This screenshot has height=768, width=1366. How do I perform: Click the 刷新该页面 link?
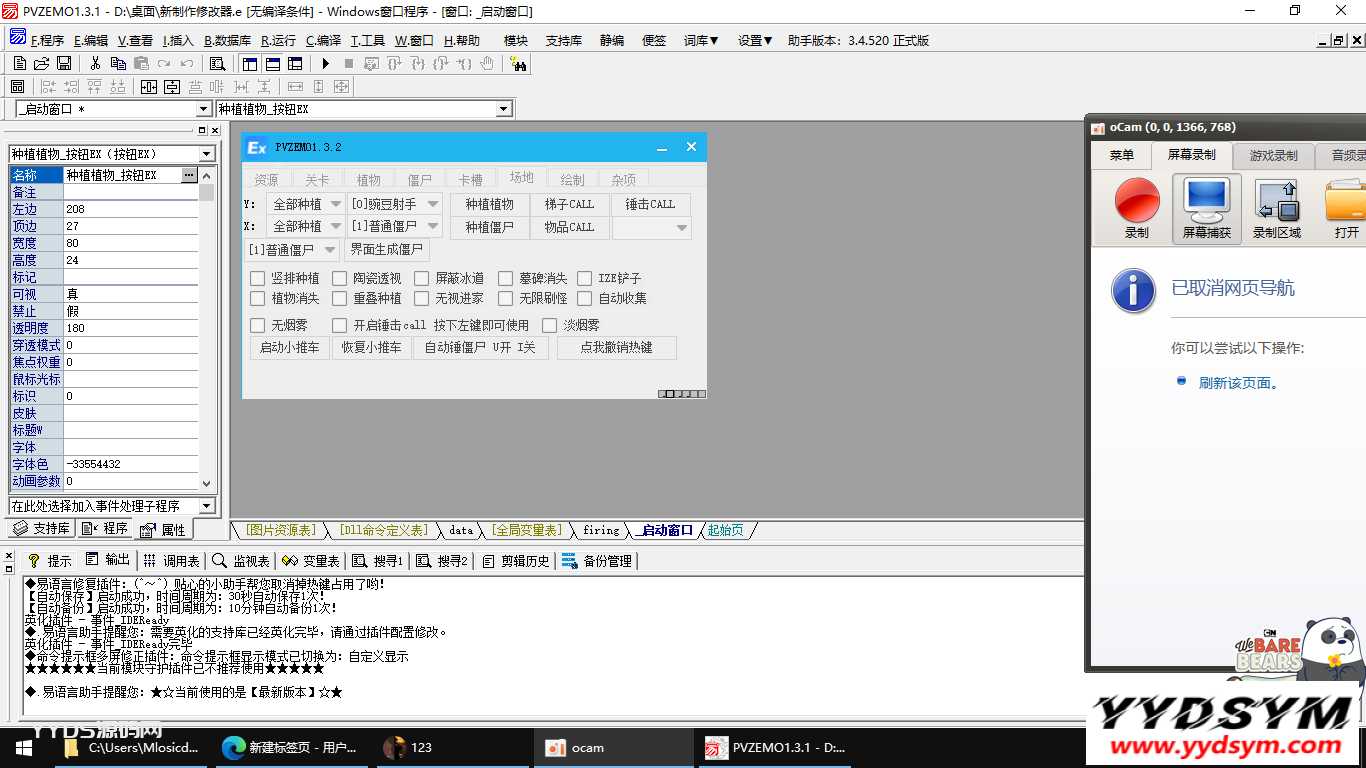coord(1238,383)
